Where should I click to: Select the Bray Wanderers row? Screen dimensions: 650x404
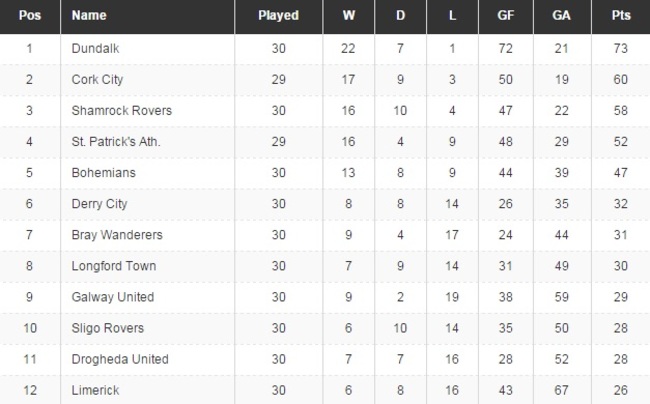[x=116, y=235]
